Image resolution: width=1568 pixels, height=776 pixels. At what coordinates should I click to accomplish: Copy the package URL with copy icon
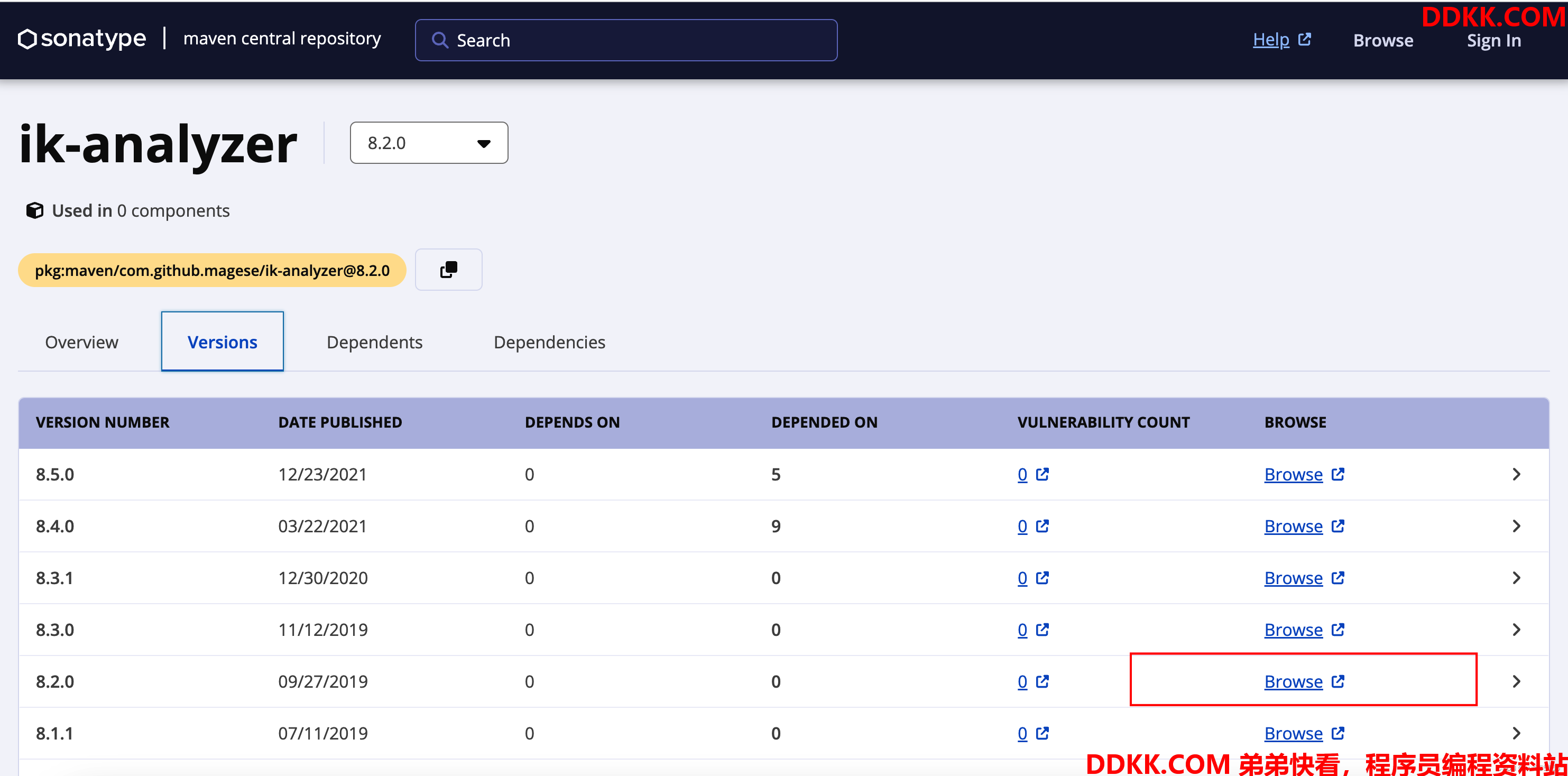(x=449, y=269)
